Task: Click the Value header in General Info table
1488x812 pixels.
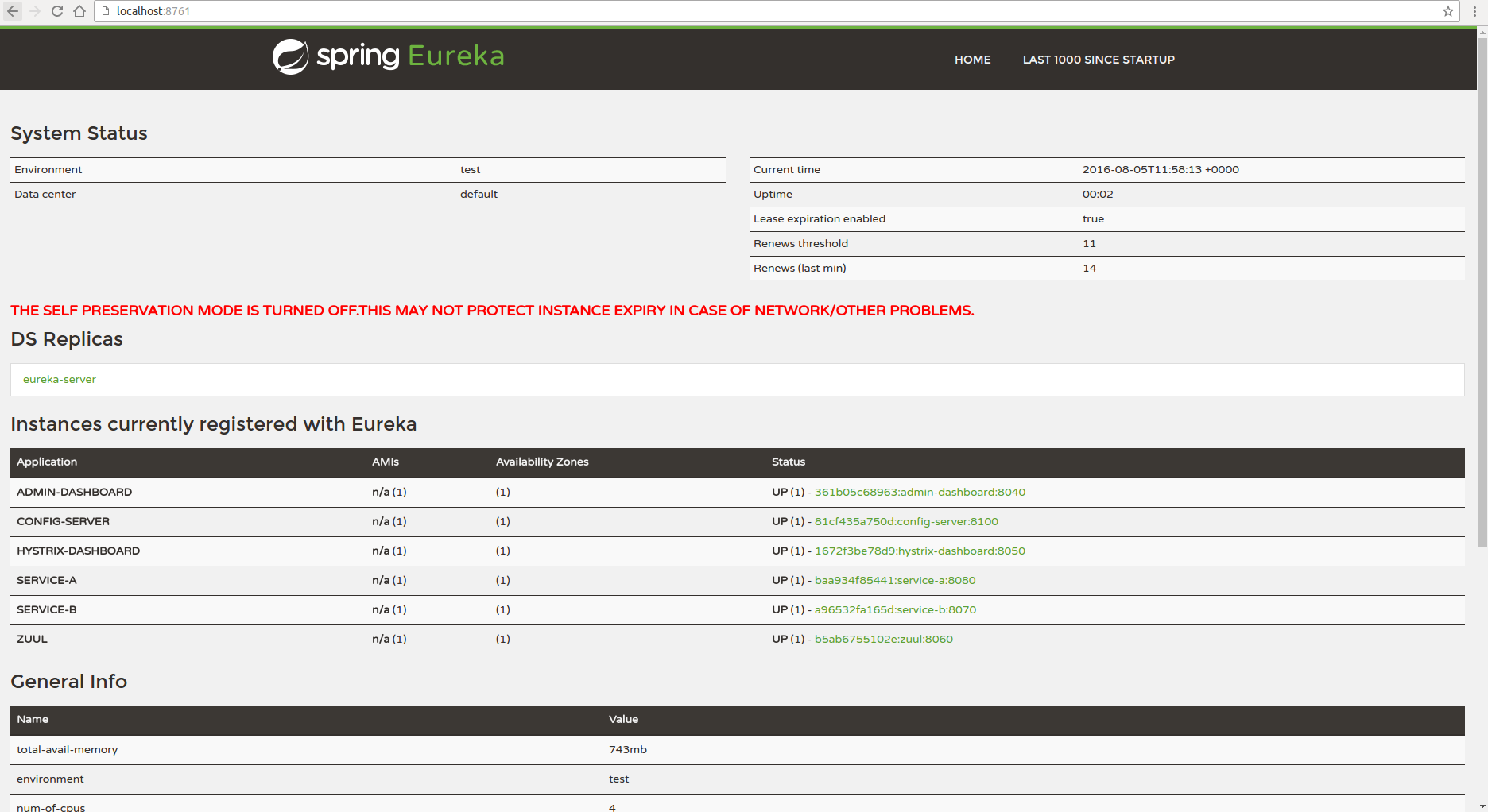Action: coord(623,719)
